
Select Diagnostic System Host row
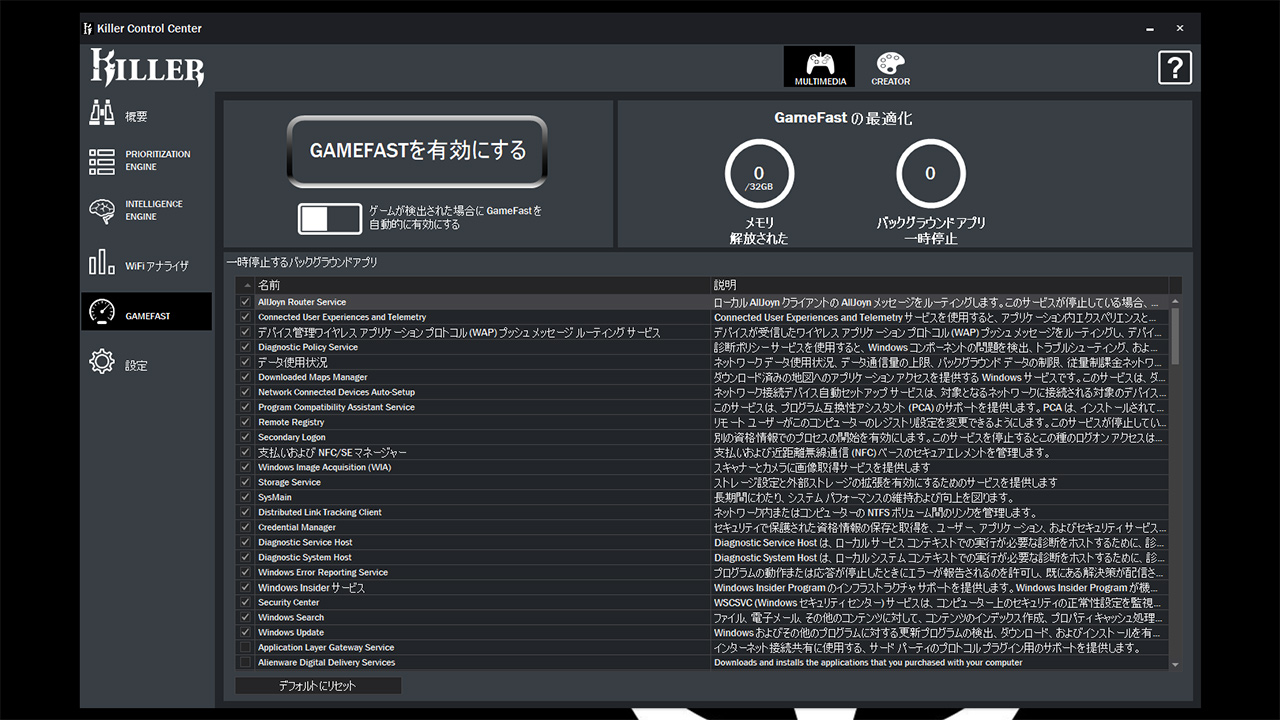702,557
